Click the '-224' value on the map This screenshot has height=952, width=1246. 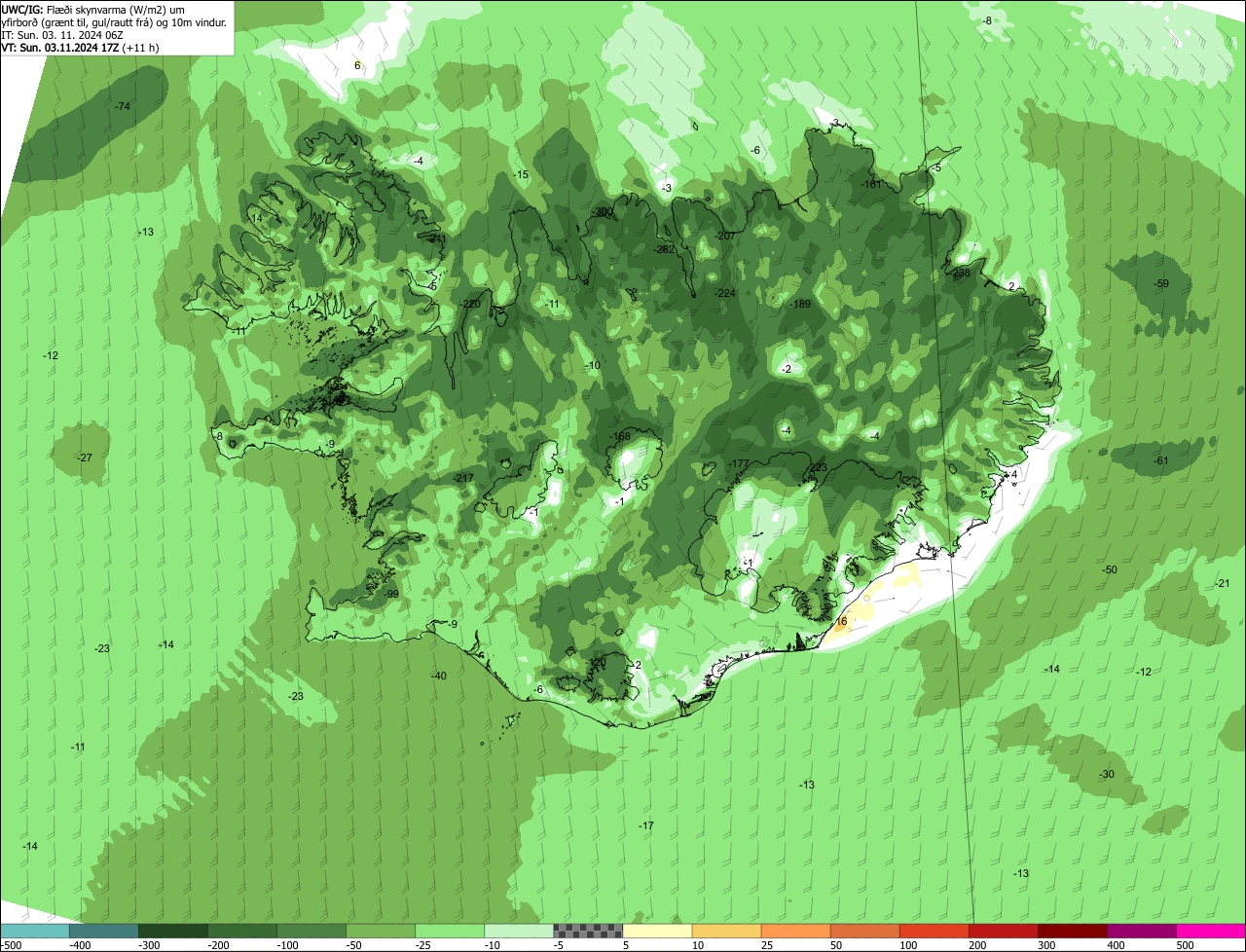pos(725,293)
